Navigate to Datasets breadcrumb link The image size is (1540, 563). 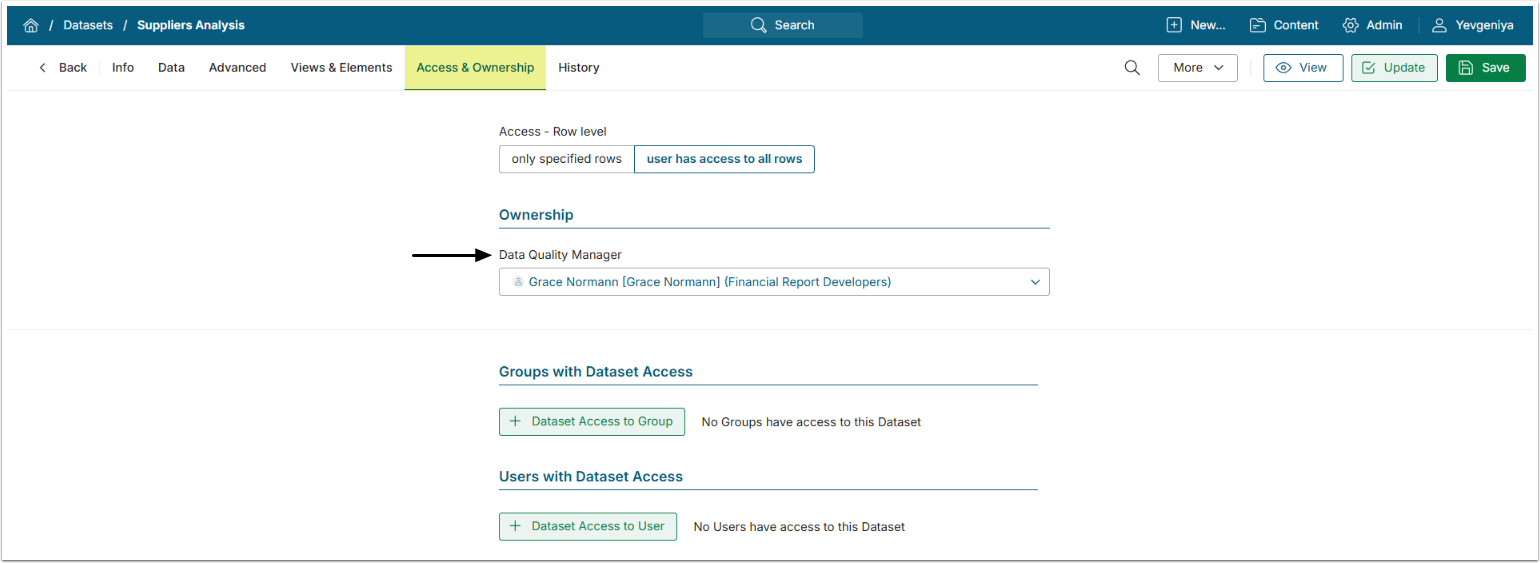point(88,25)
